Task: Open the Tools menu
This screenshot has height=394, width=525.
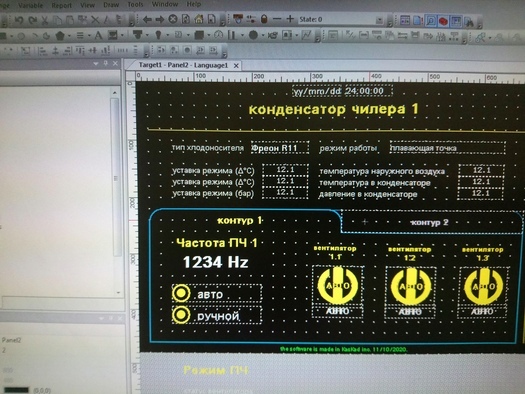Action: (135, 5)
